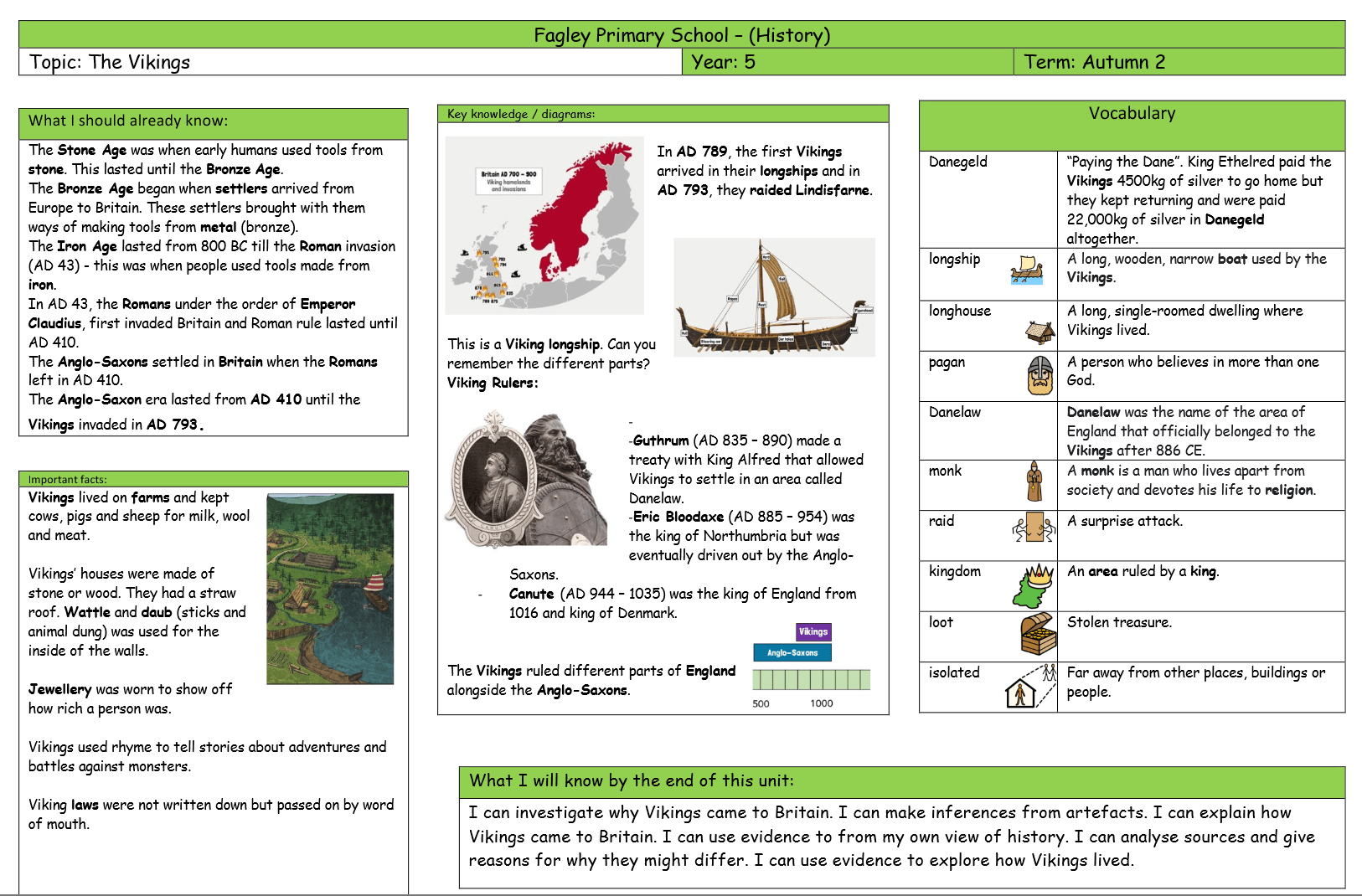
Task: Click the loot treasure chest icon
Action: (1039, 634)
